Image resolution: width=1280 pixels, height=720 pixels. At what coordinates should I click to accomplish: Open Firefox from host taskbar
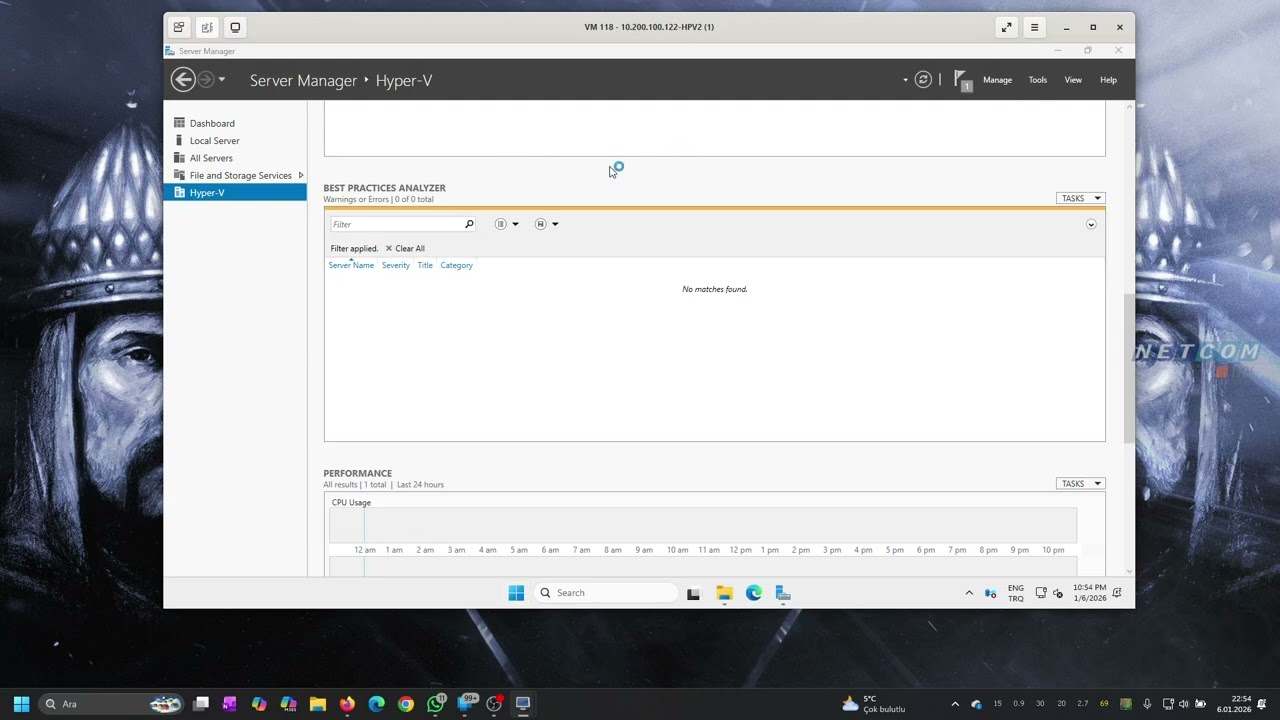(x=347, y=704)
